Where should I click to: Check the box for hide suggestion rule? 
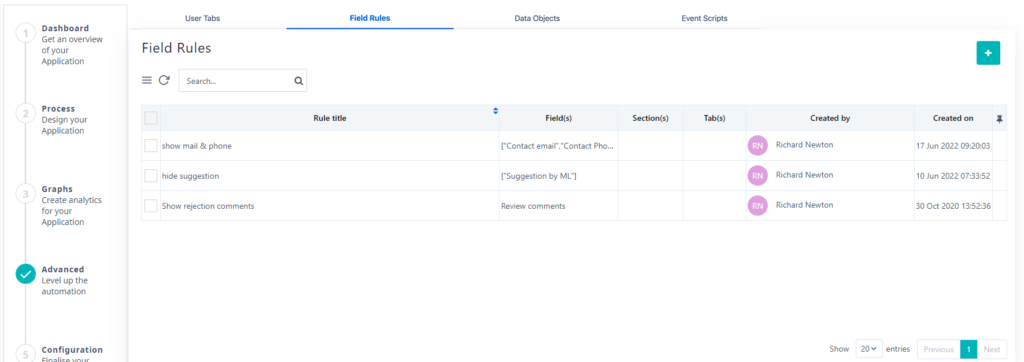coord(151,176)
